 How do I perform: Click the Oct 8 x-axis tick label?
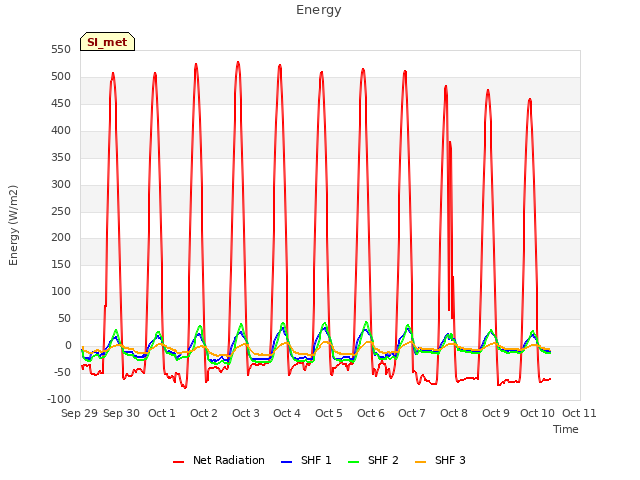coord(453,413)
